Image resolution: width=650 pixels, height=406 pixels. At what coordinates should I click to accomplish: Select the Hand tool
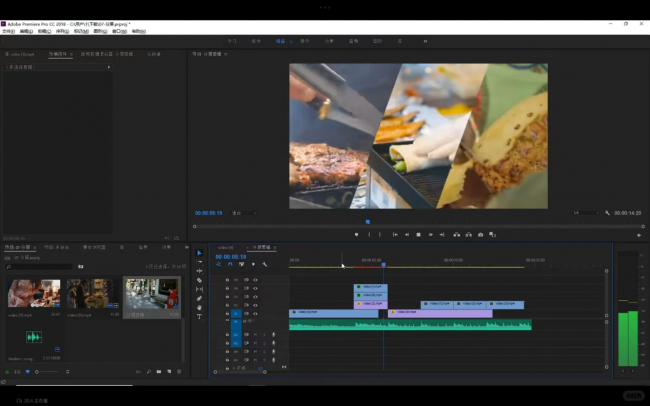pyautogui.click(x=199, y=308)
